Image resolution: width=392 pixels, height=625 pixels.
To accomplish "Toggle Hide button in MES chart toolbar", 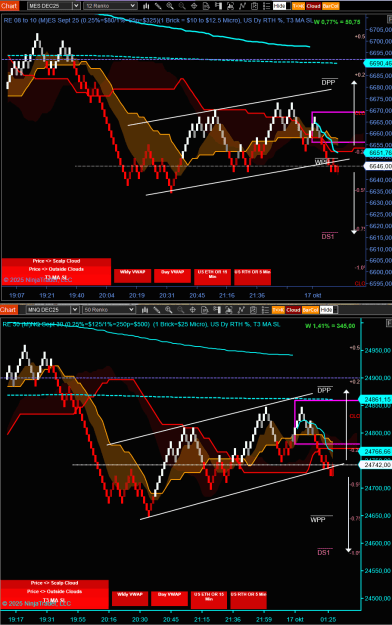I will pos(280,6).
